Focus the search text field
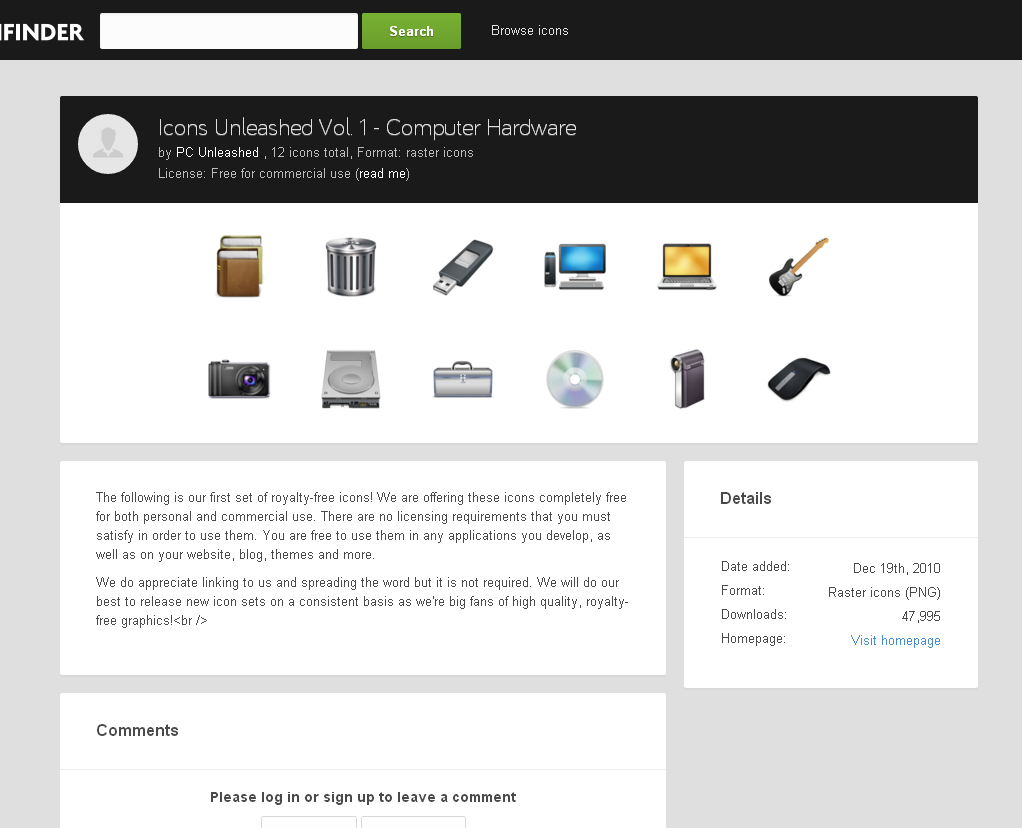1022x828 pixels. pyautogui.click(x=229, y=31)
